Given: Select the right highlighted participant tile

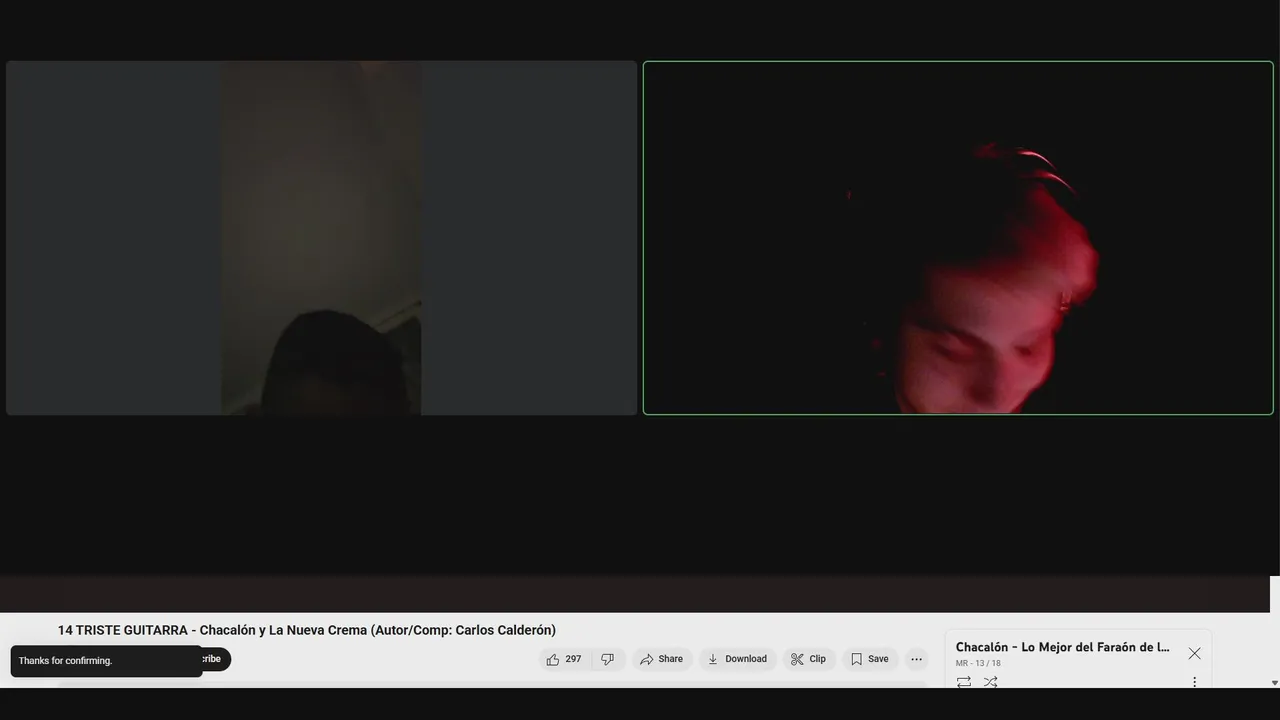Looking at the screenshot, I should click(x=958, y=238).
